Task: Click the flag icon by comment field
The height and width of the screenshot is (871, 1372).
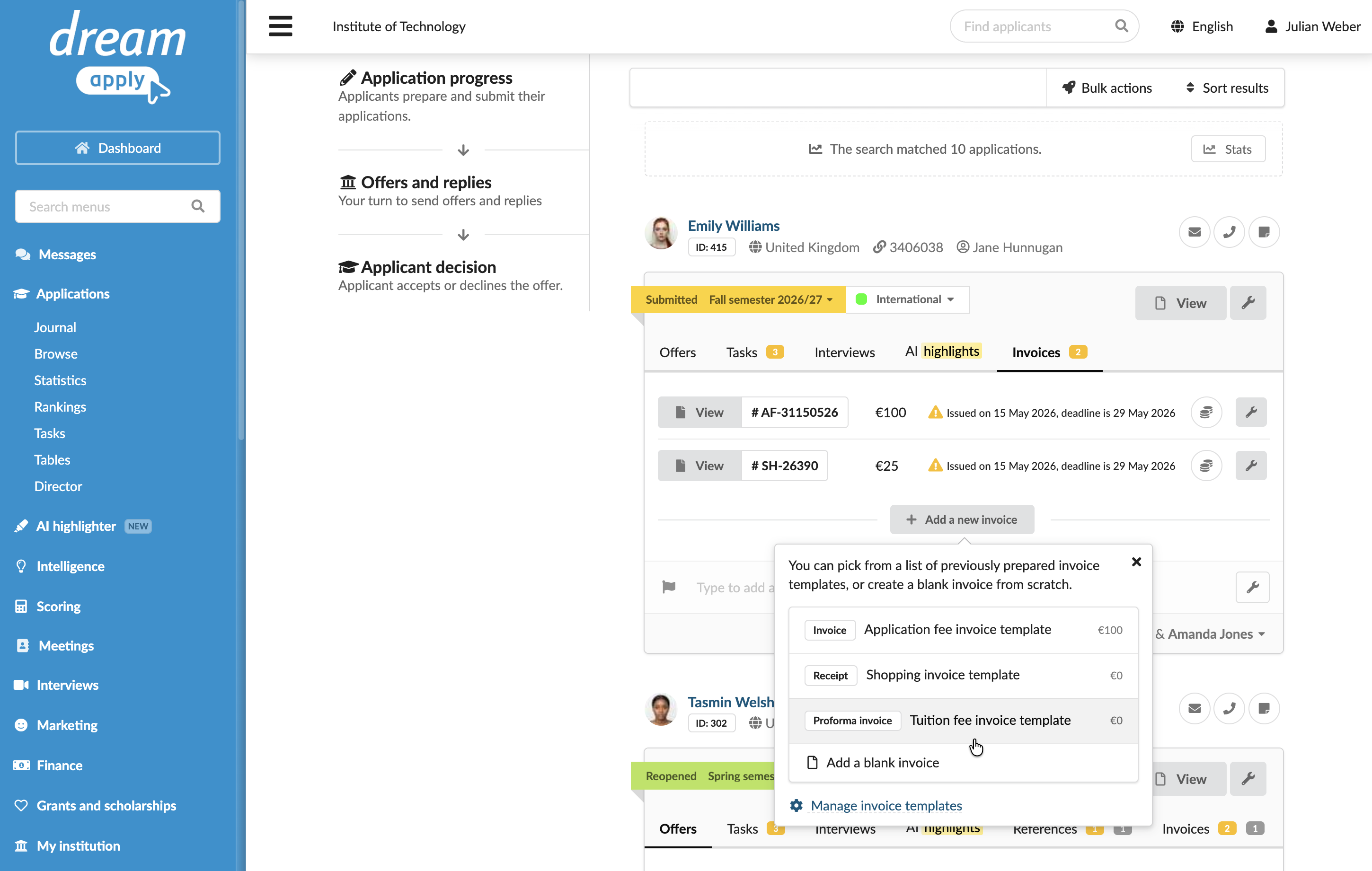Action: tap(669, 587)
